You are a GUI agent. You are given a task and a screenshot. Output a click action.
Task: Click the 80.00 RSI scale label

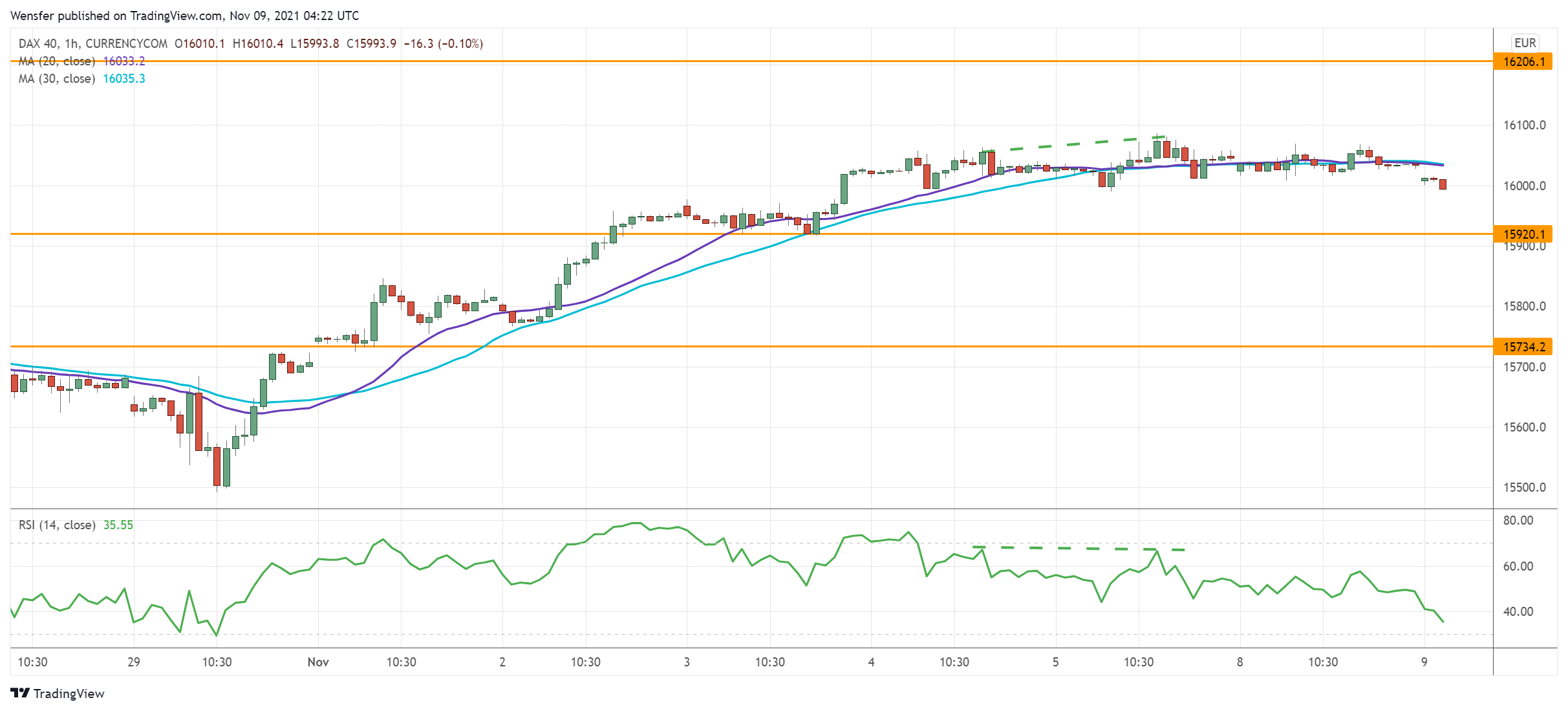(x=1518, y=521)
